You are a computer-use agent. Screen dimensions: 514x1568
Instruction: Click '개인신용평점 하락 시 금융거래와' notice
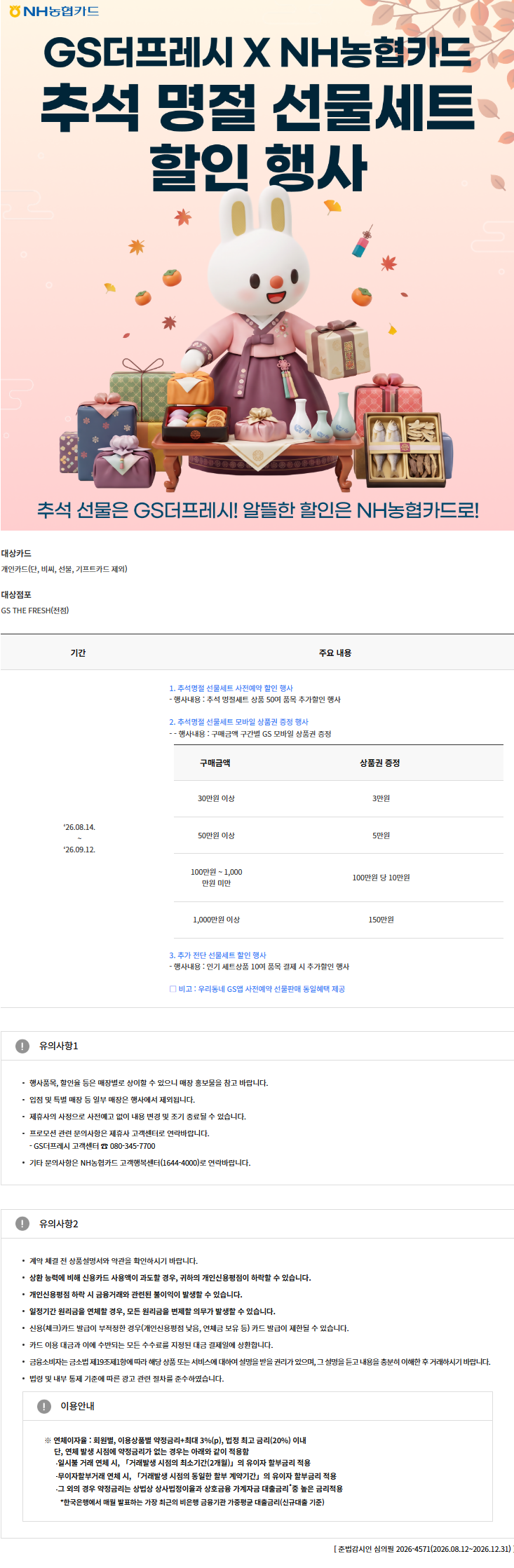coord(136,1295)
